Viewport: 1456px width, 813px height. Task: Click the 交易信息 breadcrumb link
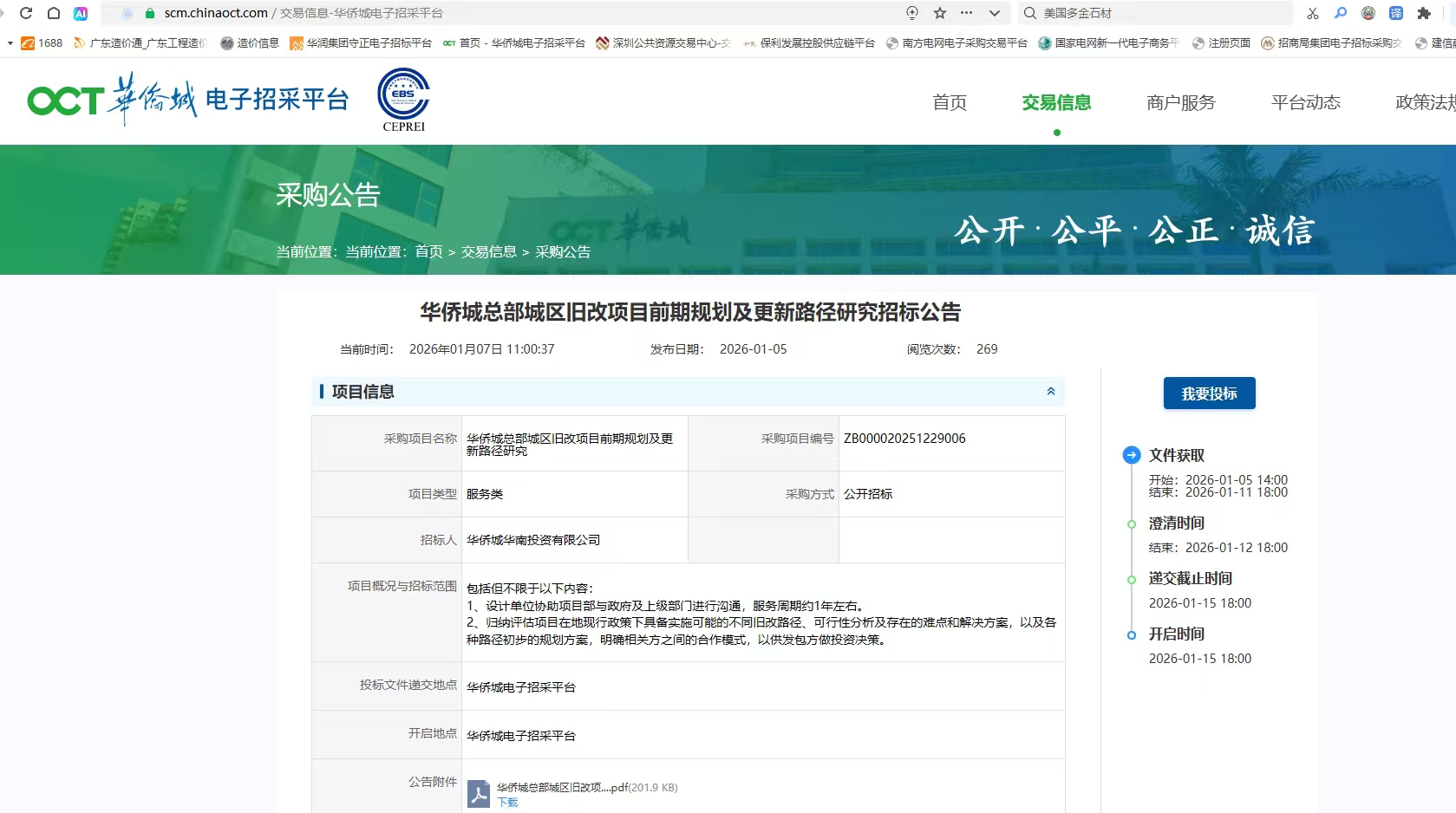(x=488, y=251)
